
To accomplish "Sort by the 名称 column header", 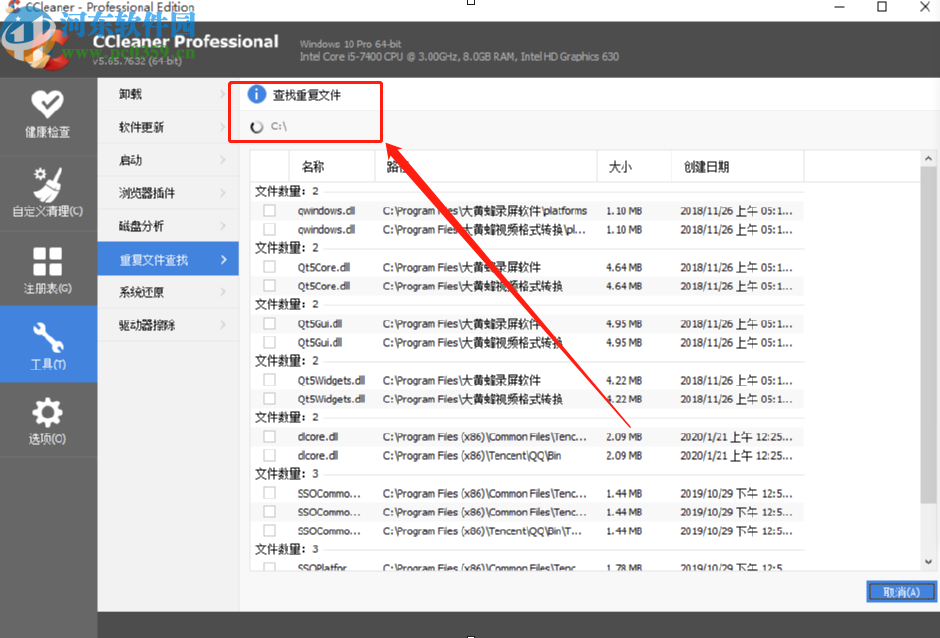I will (x=332, y=166).
